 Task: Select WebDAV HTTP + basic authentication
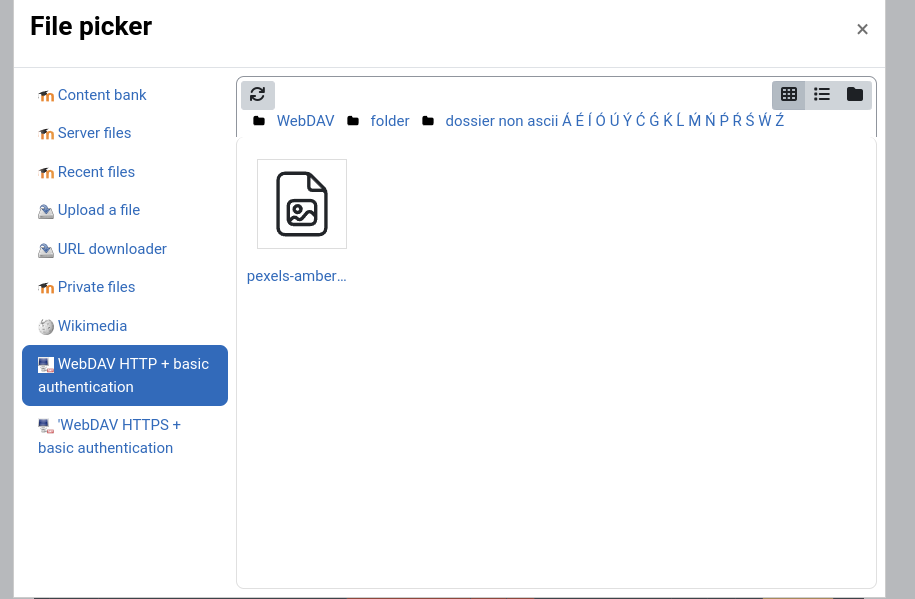pyautogui.click(x=125, y=375)
